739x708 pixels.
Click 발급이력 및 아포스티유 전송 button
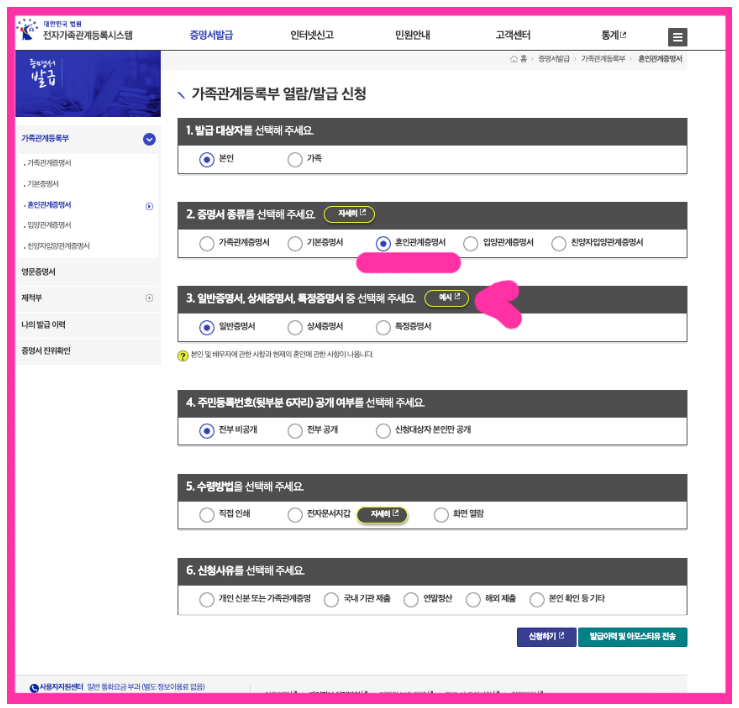(632, 637)
